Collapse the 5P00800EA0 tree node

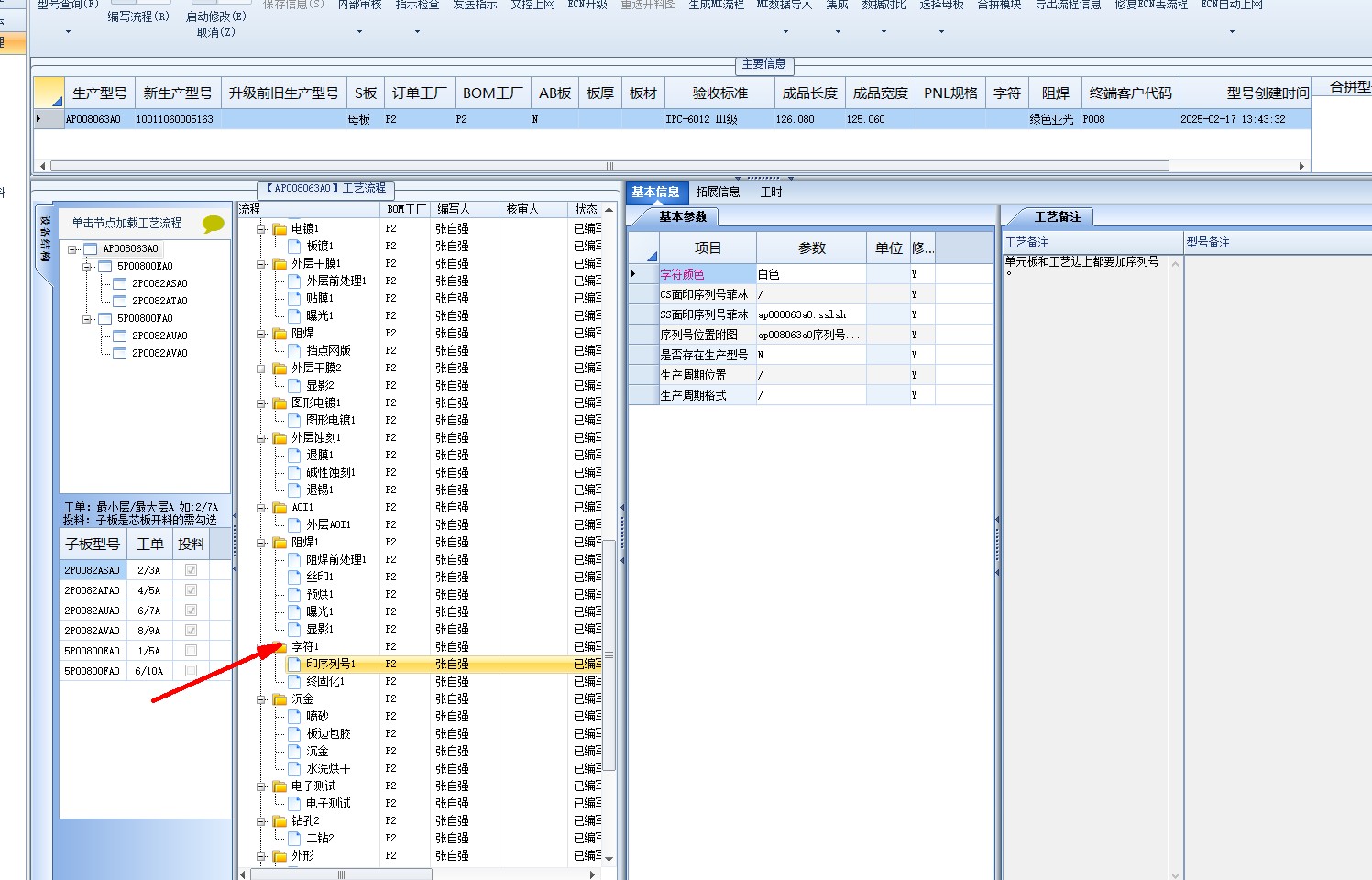pos(87,266)
